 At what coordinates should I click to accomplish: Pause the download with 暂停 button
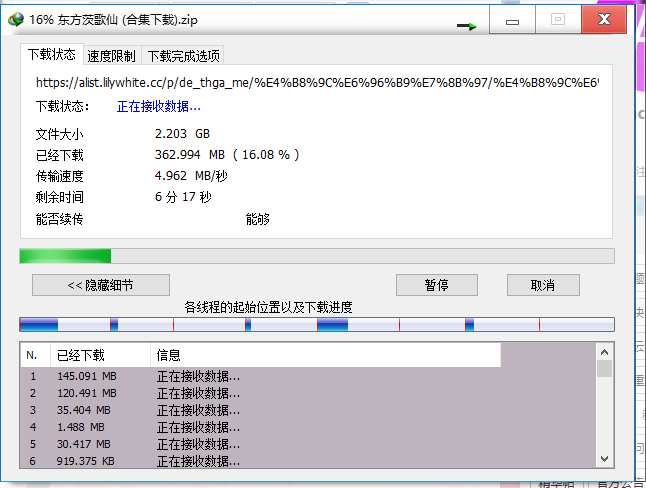tap(437, 285)
